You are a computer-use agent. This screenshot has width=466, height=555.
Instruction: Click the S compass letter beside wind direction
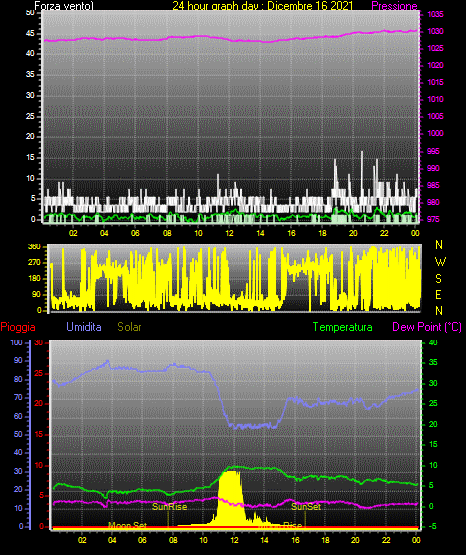pyautogui.click(x=438, y=279)
